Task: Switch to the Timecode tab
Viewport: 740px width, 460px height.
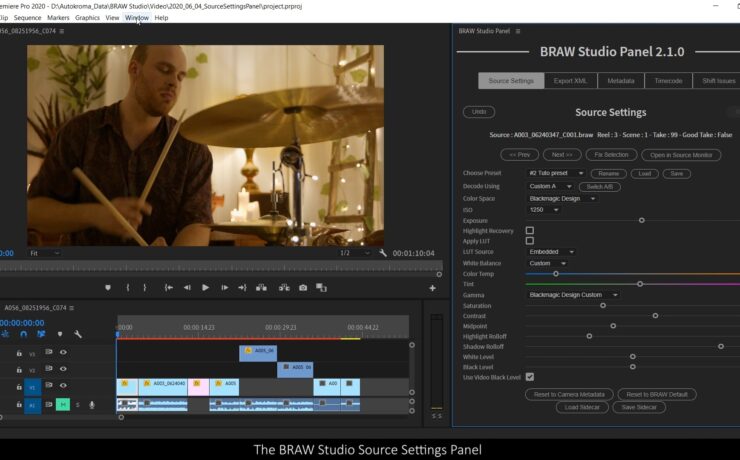Action: click(x=668, y=81)
